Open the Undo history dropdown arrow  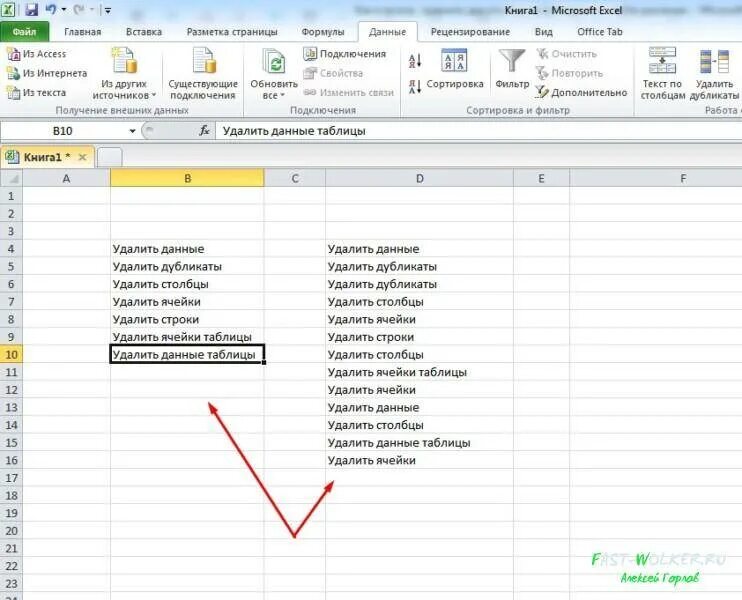(x=63, y=9)
